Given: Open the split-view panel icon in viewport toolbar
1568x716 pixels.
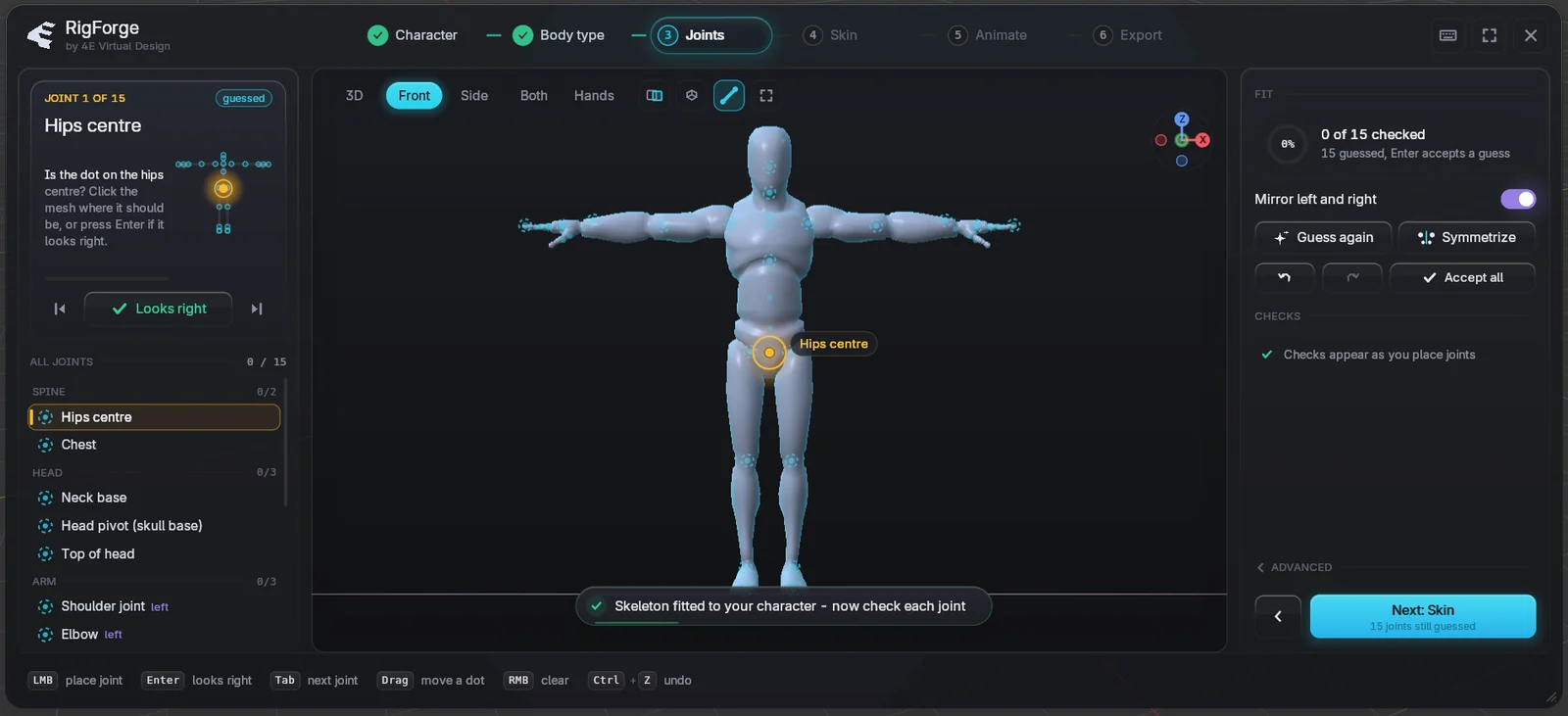Looking at the screenshot, I should click(655, 95).
